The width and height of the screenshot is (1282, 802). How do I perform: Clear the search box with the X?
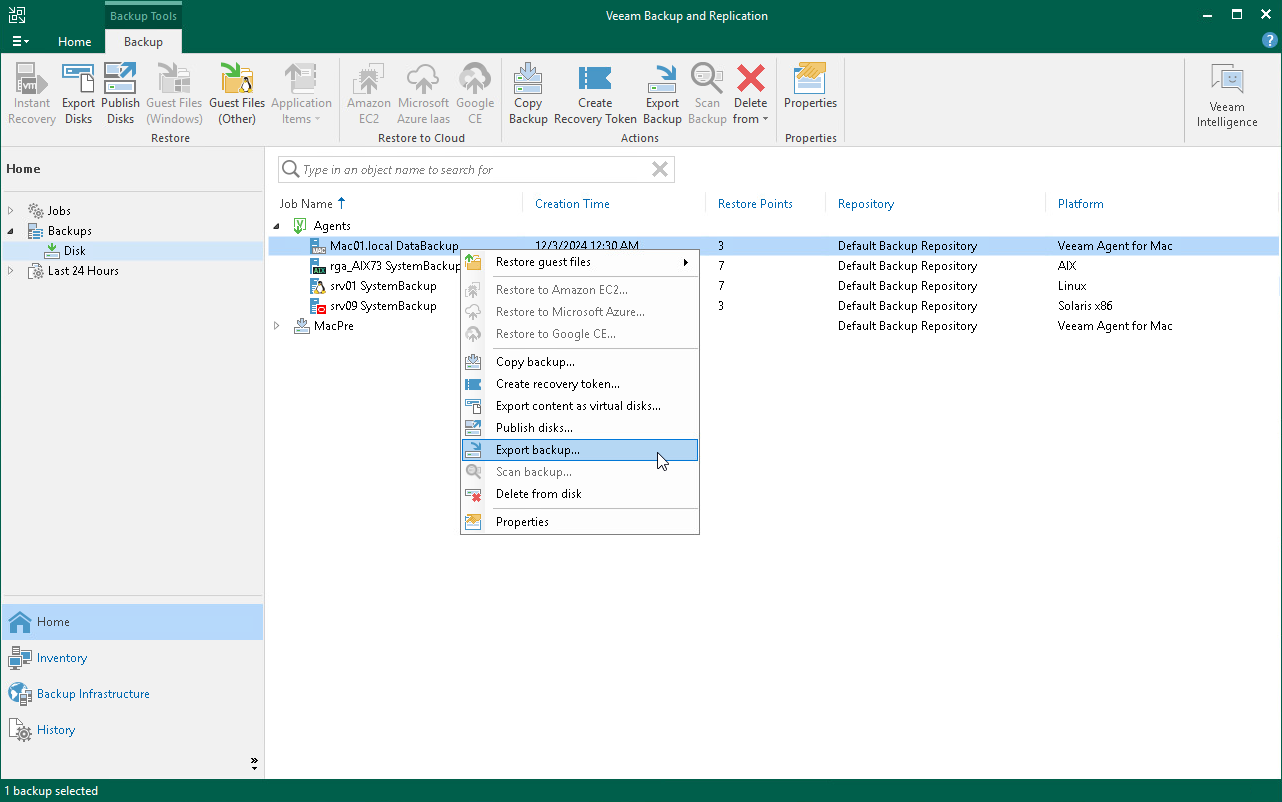(x=659, y=169)
